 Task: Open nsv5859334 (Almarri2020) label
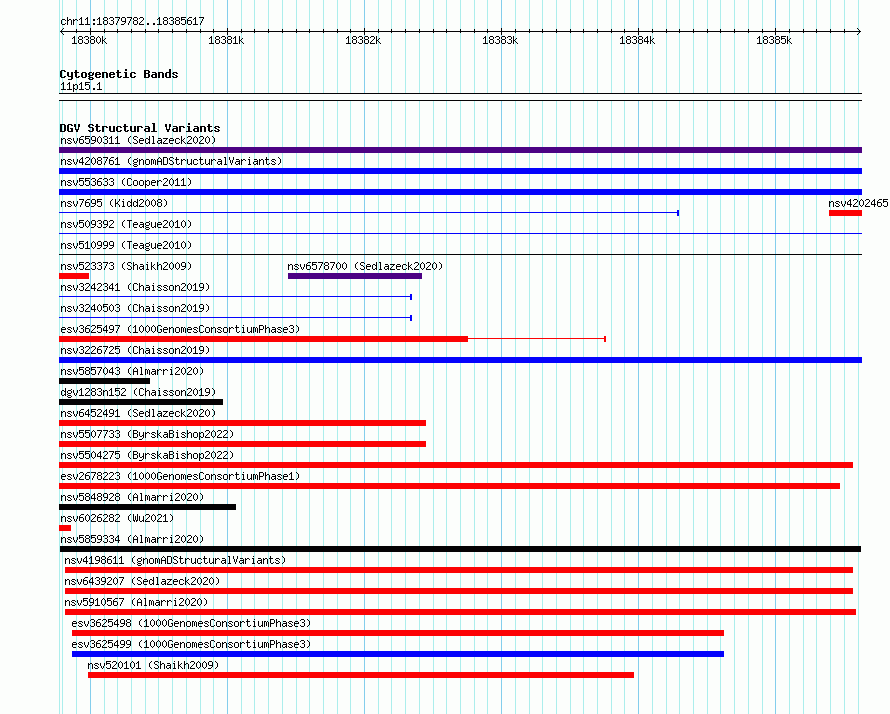(132, 539)
